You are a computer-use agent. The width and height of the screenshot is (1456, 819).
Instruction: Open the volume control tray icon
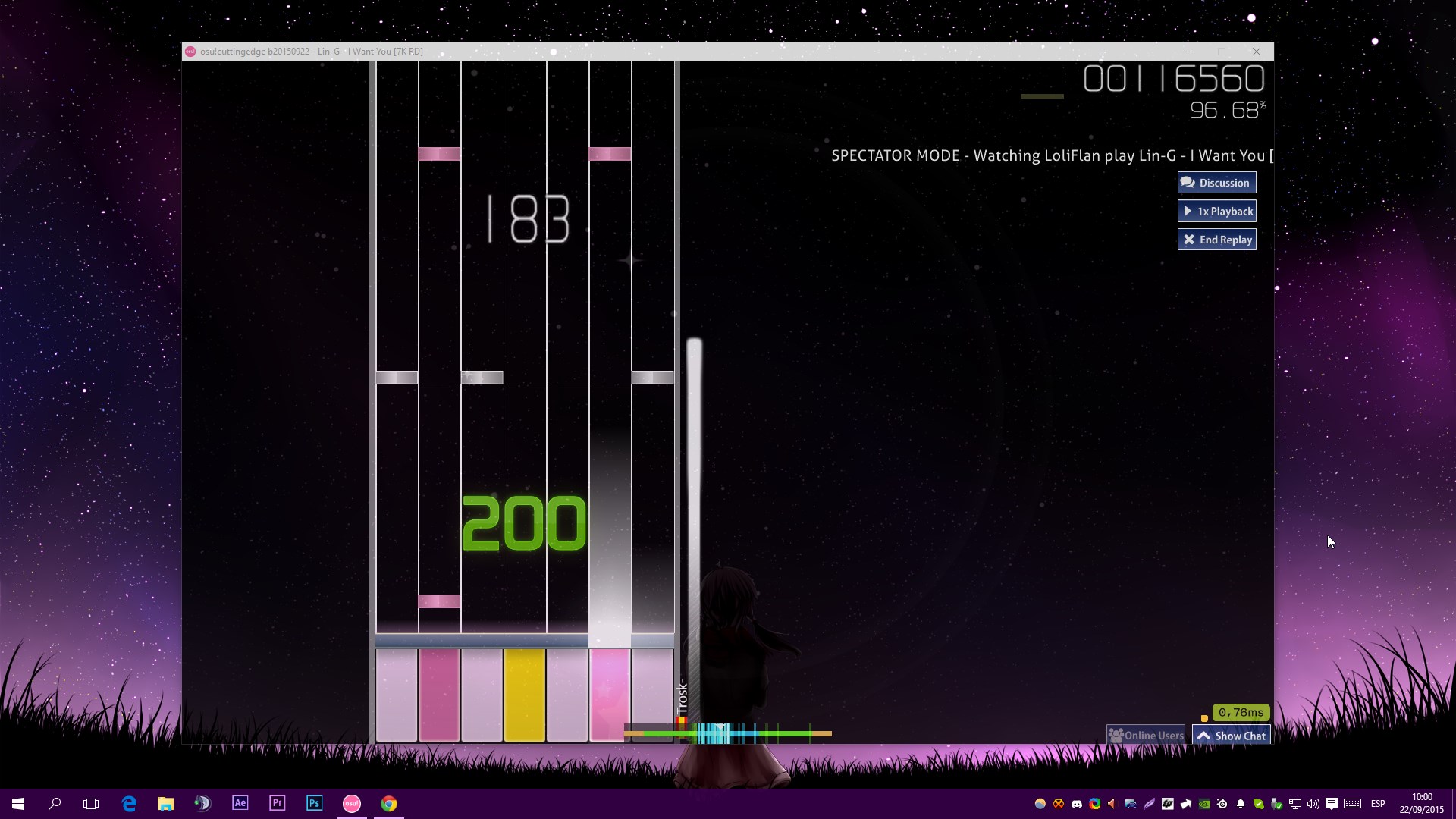[x=1313, y=804]
